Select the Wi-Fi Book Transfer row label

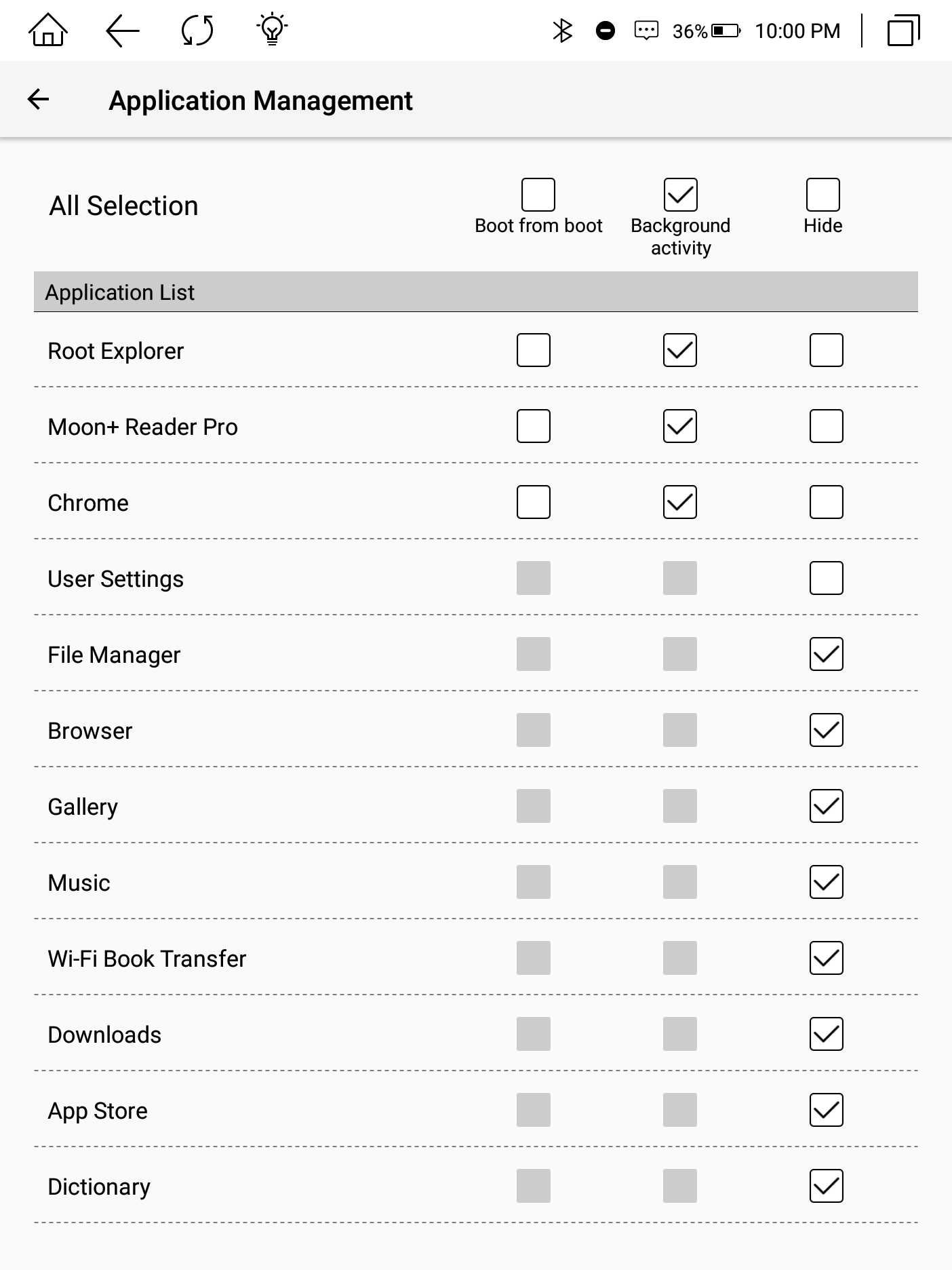pyautogui.click(x=147, y=959)
